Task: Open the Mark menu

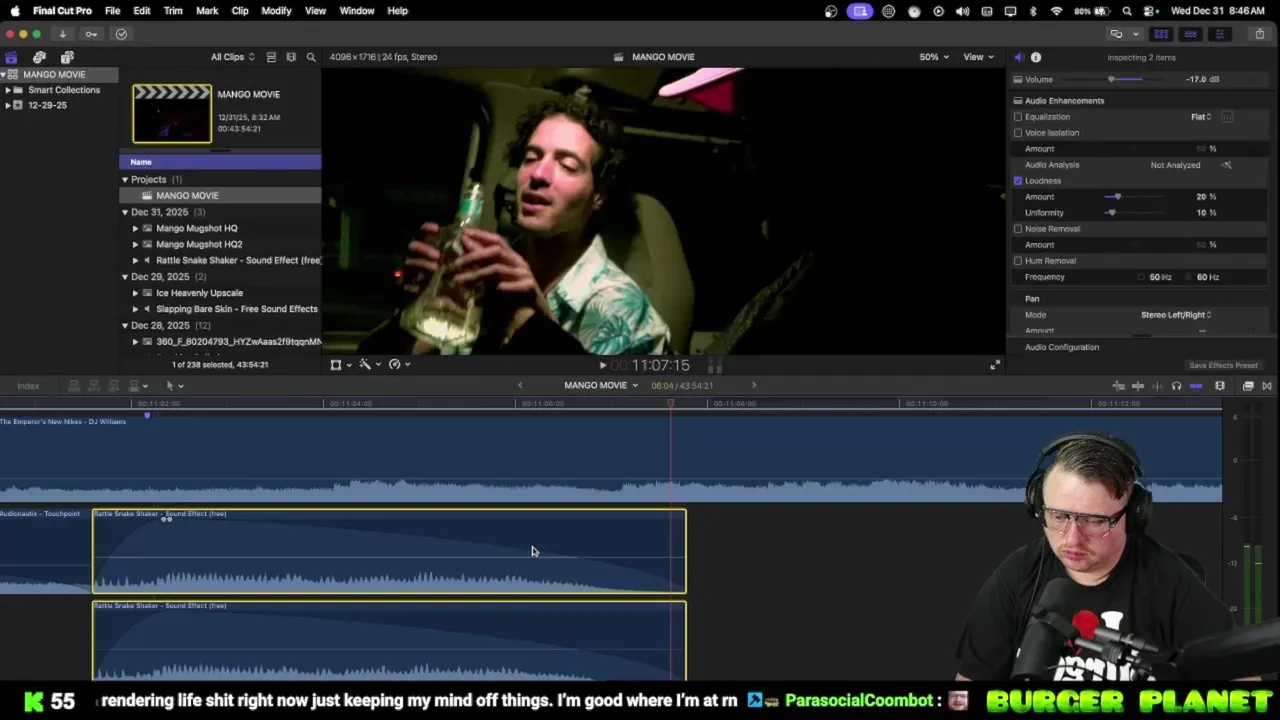Action: (207, 11)
